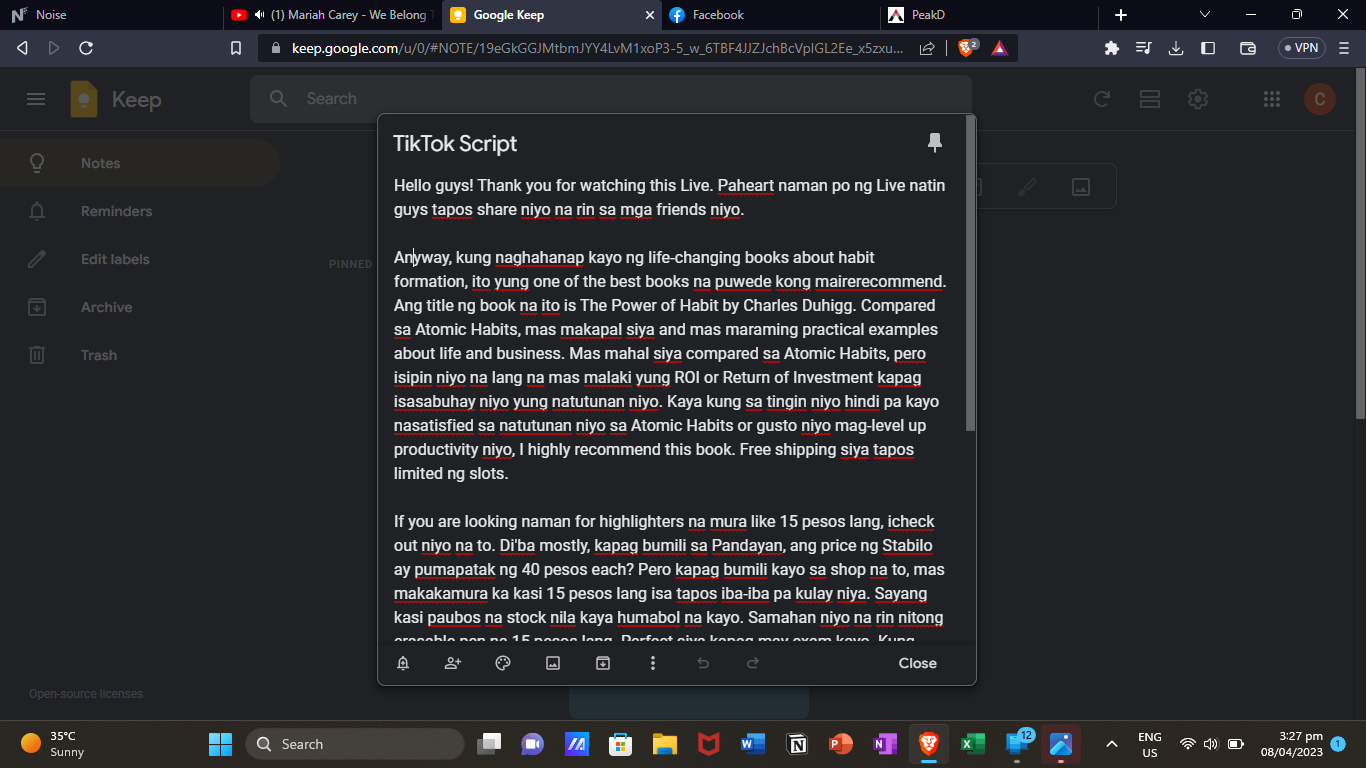1366x768 pixels.
Task: Bookmark this page
Action: pyautogui.click(x=236, y=48)
